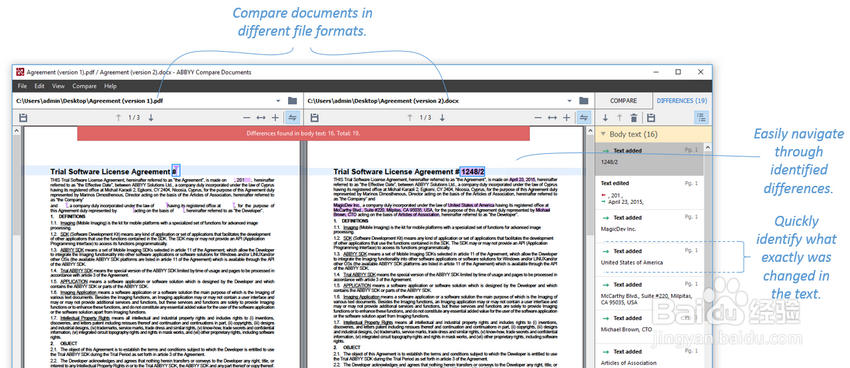Select the 'Text edited' April 23, 2015 difference

point(649,192)
